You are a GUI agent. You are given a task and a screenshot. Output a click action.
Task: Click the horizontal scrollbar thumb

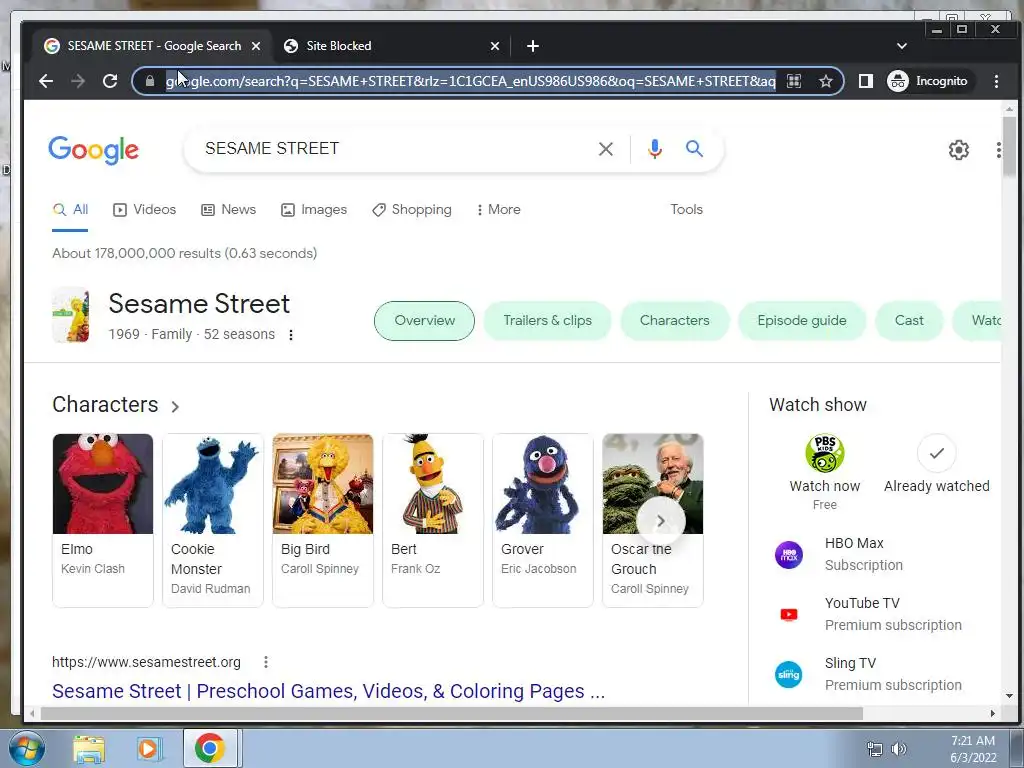452,714
